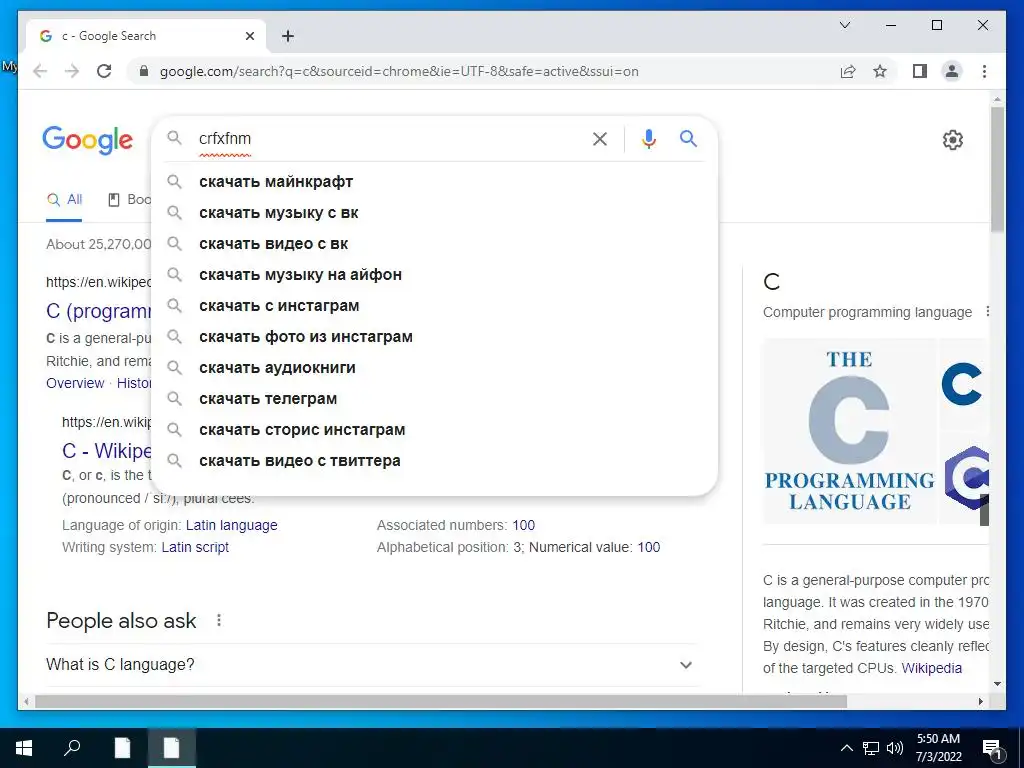Clear the search box with X icon

coord(600,138)
